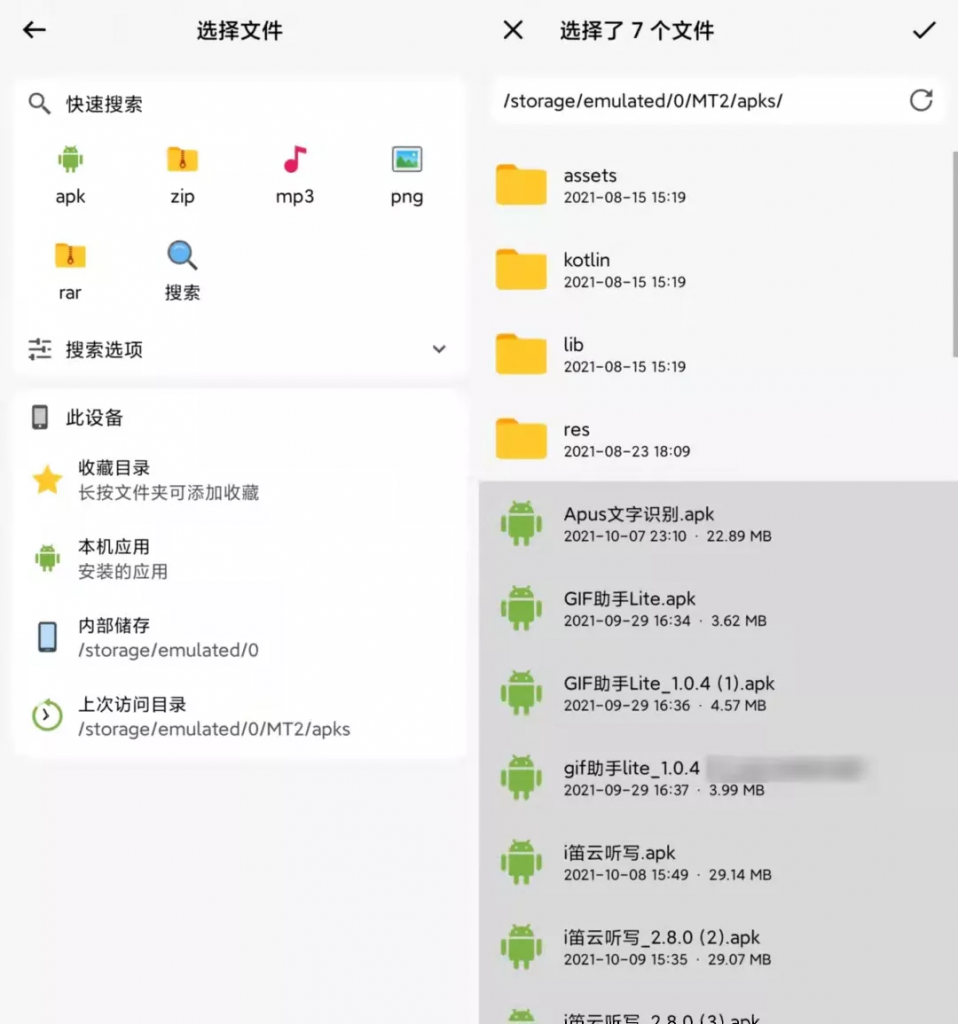Viewport: 958px width, 1024px height.
Task: Click the file list scrollbar
Action: pos(955,255)
